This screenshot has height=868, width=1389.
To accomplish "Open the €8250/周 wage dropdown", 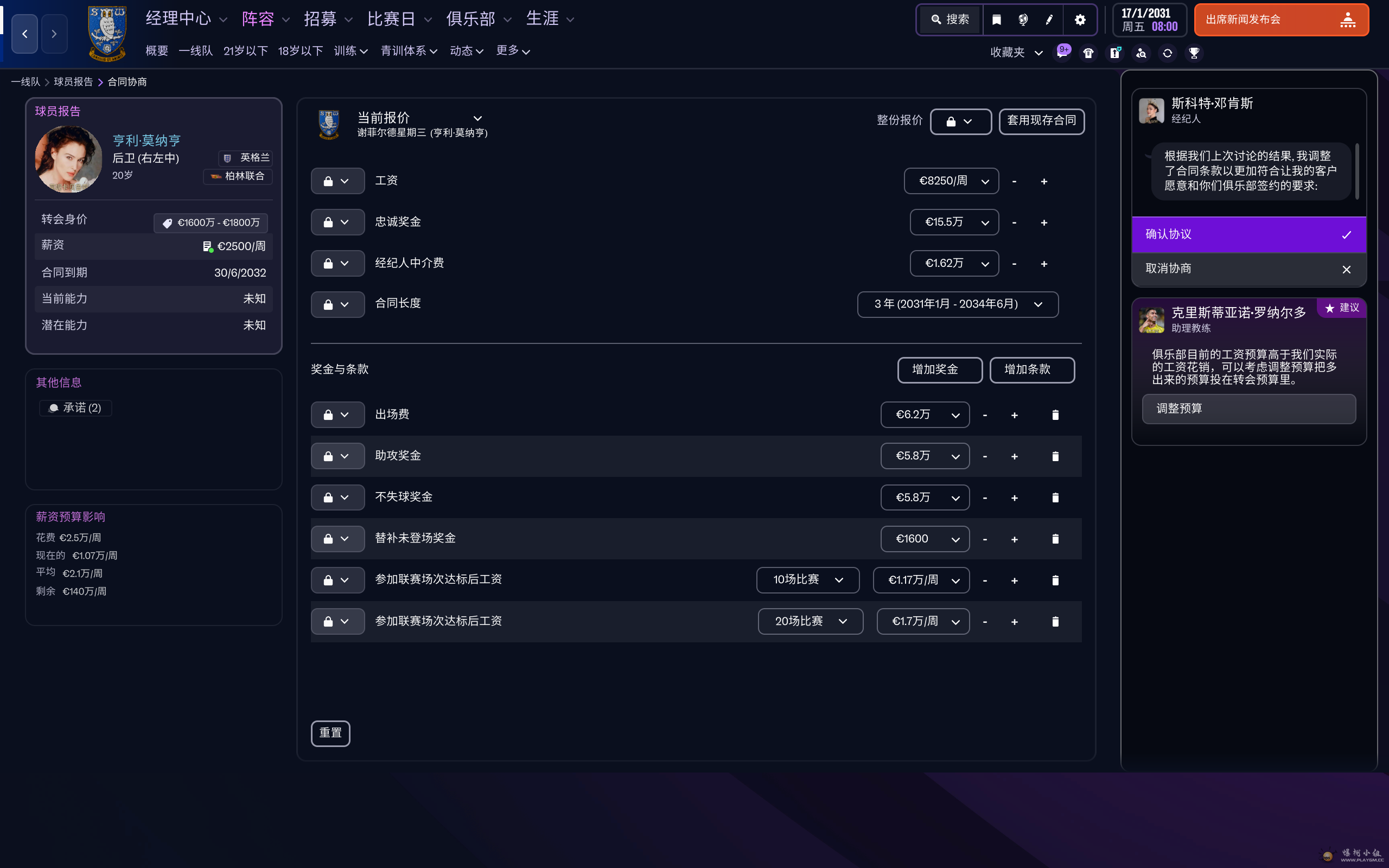I will point(951,181).
